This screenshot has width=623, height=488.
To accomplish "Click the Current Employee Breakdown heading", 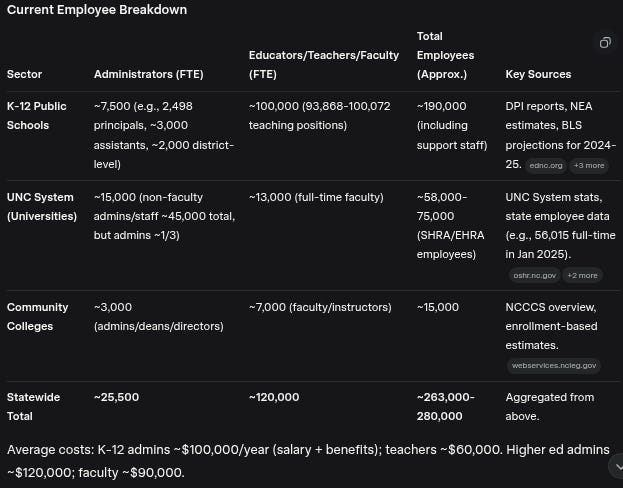I will pyautogui.click(x=97, y=10).
